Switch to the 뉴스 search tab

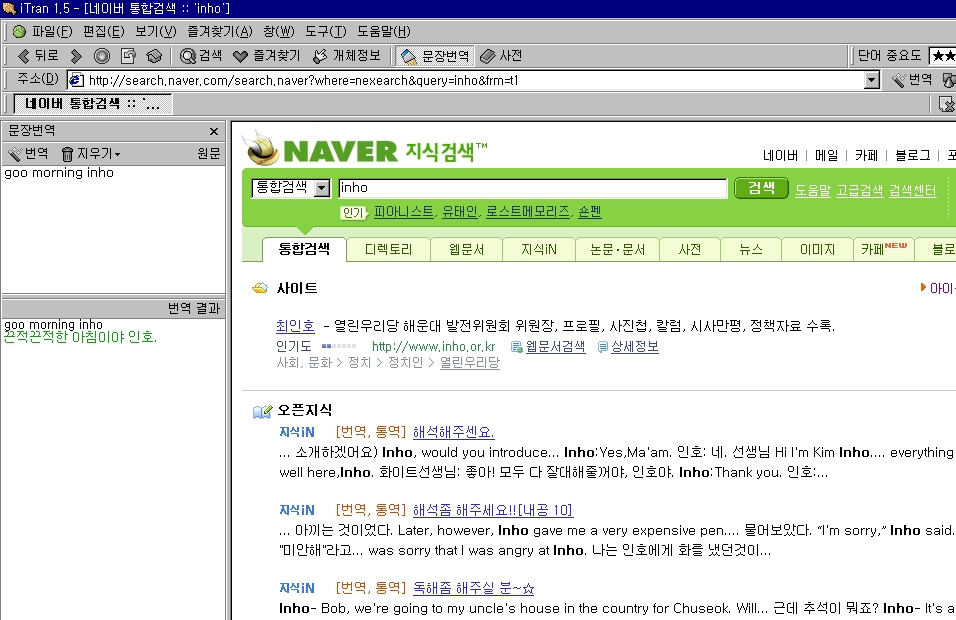751,249
